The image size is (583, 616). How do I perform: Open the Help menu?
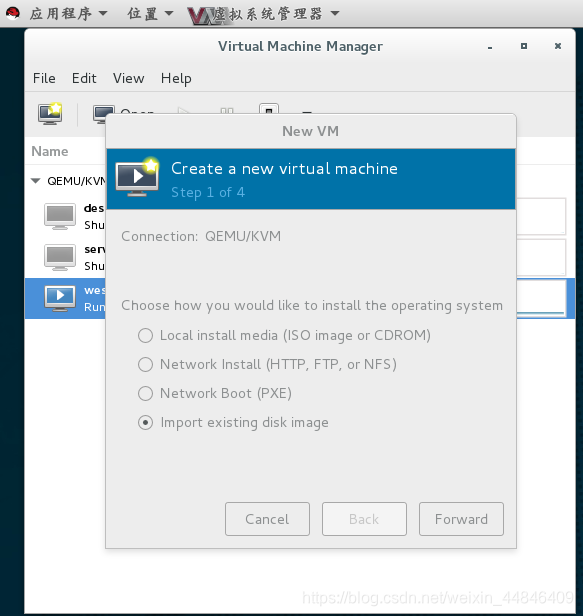click(176, 79)
